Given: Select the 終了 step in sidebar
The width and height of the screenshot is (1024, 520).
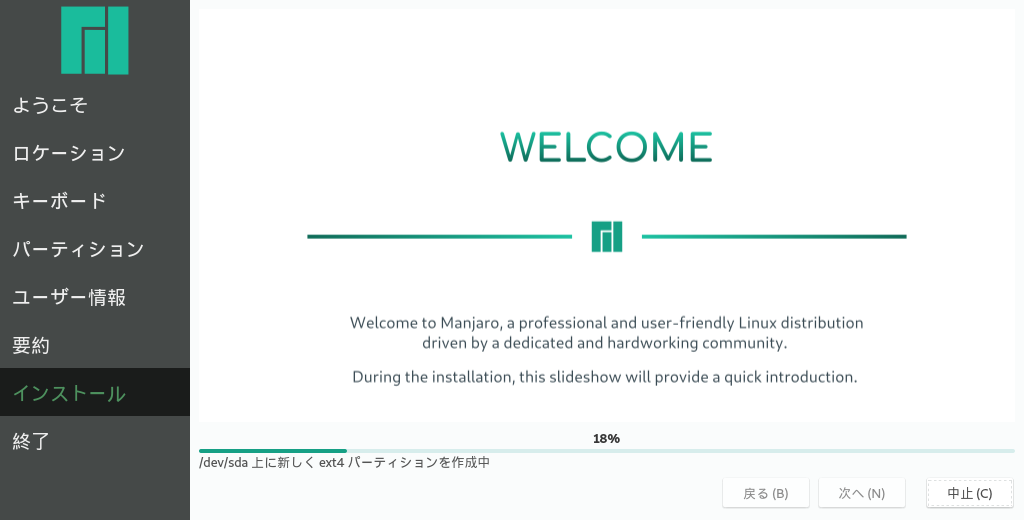Looking at the screenshot, I should click(95, 440).
